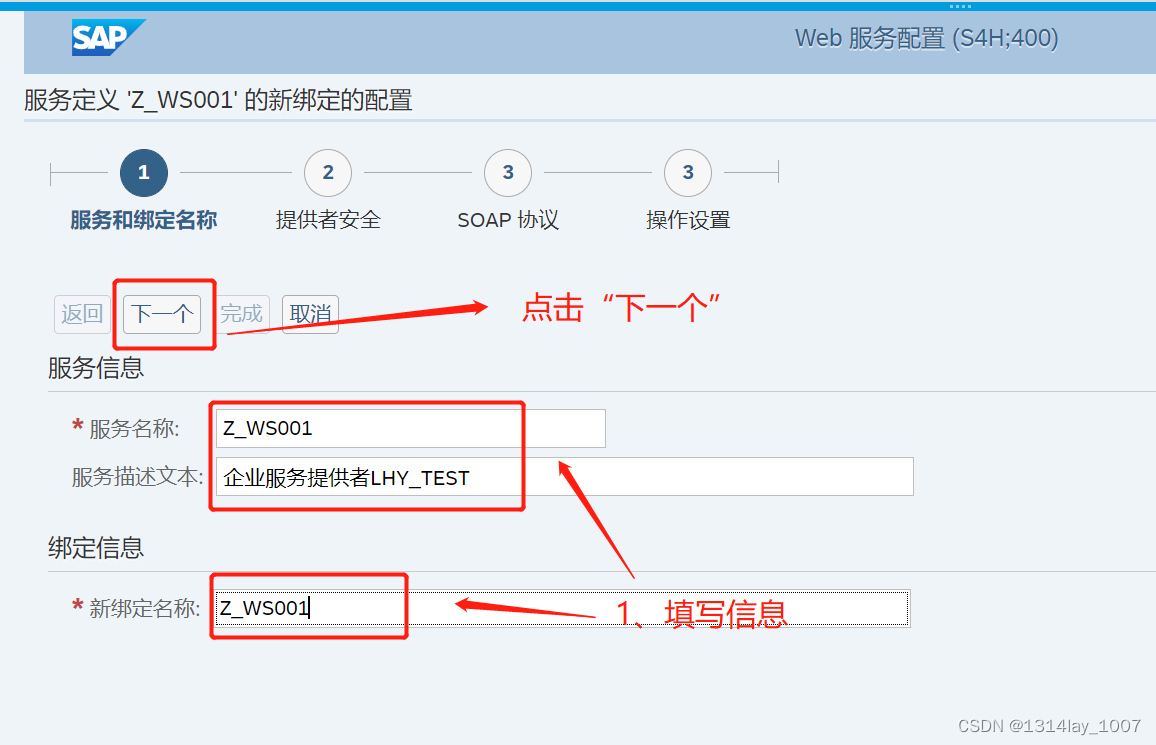The image size is (1156, 745).
Task: Focus the 服务描述文本 input field
Action: pos(565,477)
